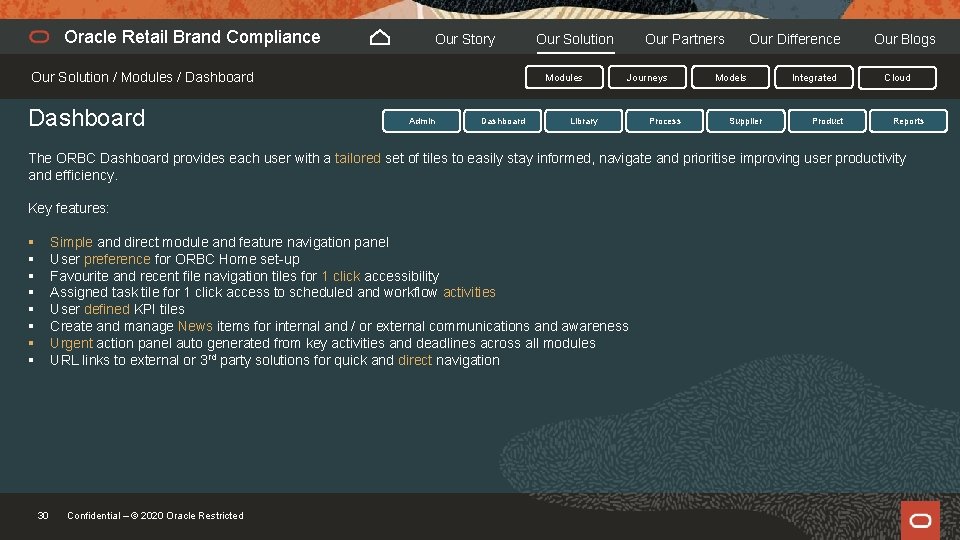Viewport: 960px width, 540px height.
Task: Open the Models button
Action: pyautogui.click(x=730, y=78)
